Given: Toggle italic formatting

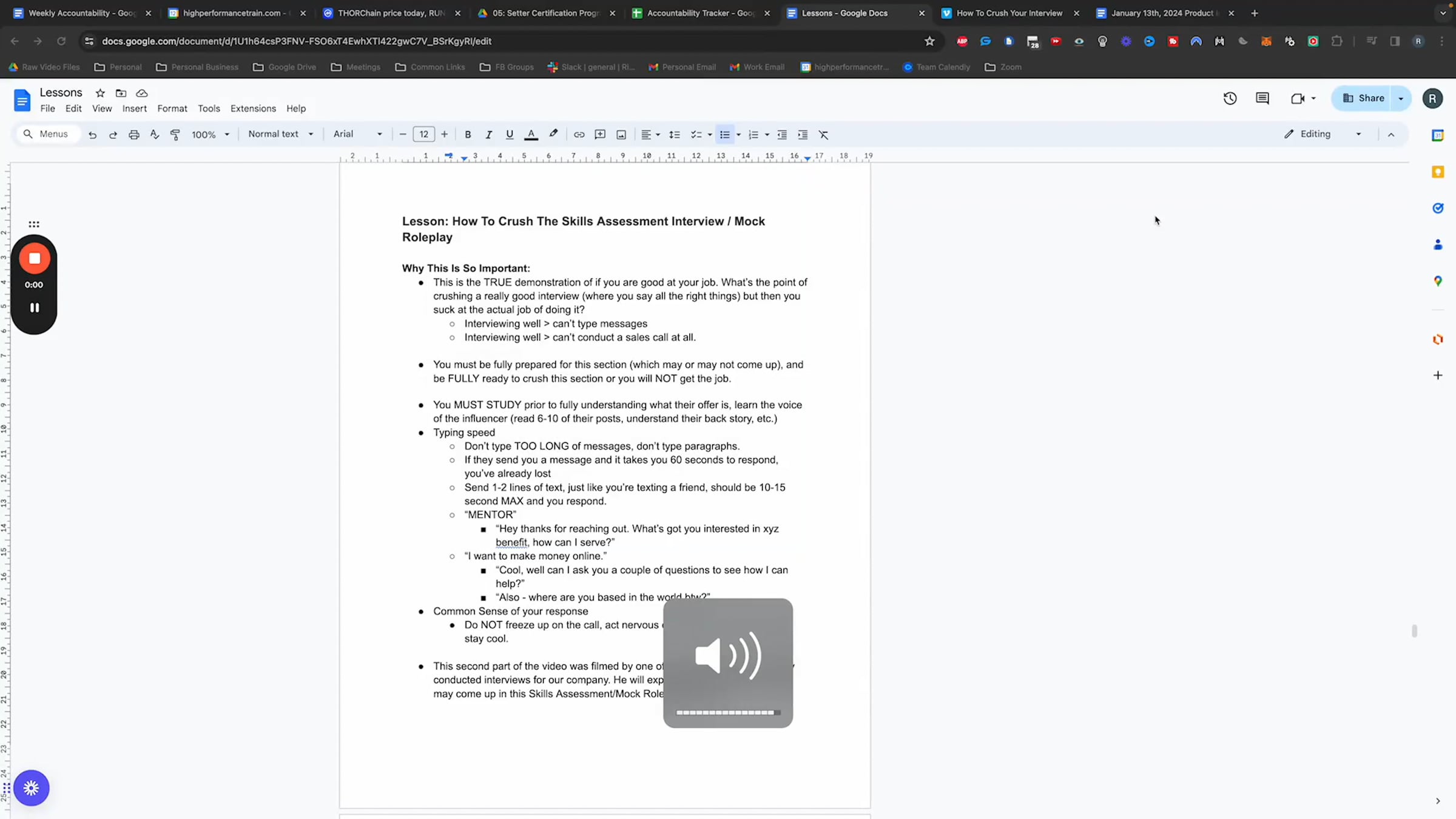Looking at the screenshot, I should coord(488,135).
